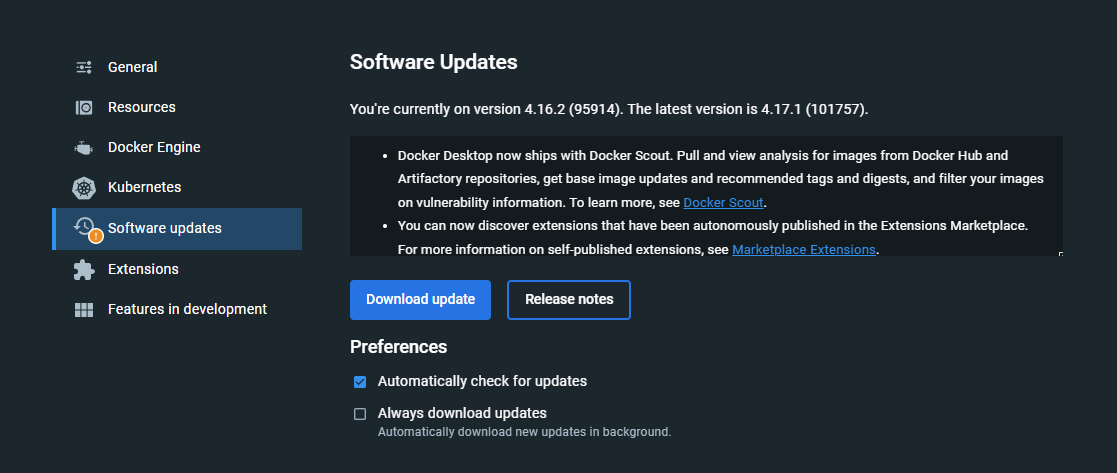Click the Kubernetes helm wheel icon
Screen dimensions: 1117x473
pyautogui.click(x=84, y=188)
